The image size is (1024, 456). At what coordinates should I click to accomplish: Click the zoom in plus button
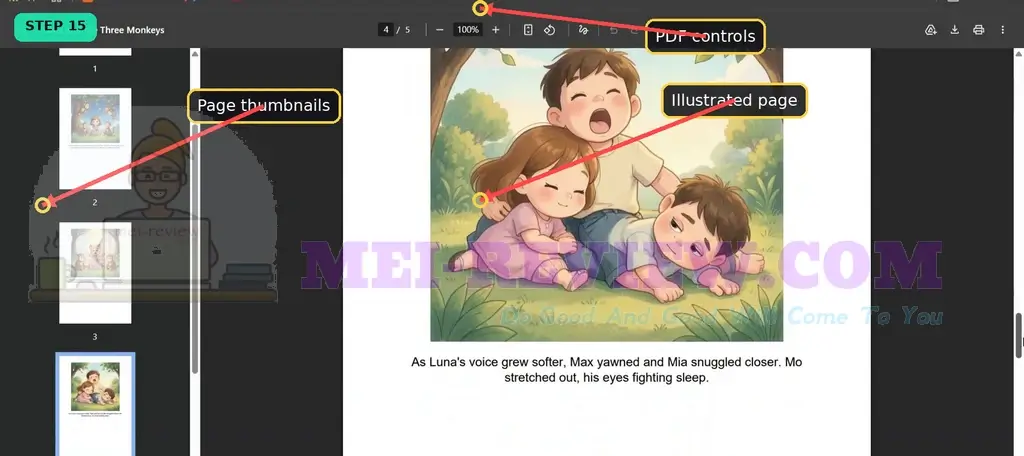click(496, 30)
